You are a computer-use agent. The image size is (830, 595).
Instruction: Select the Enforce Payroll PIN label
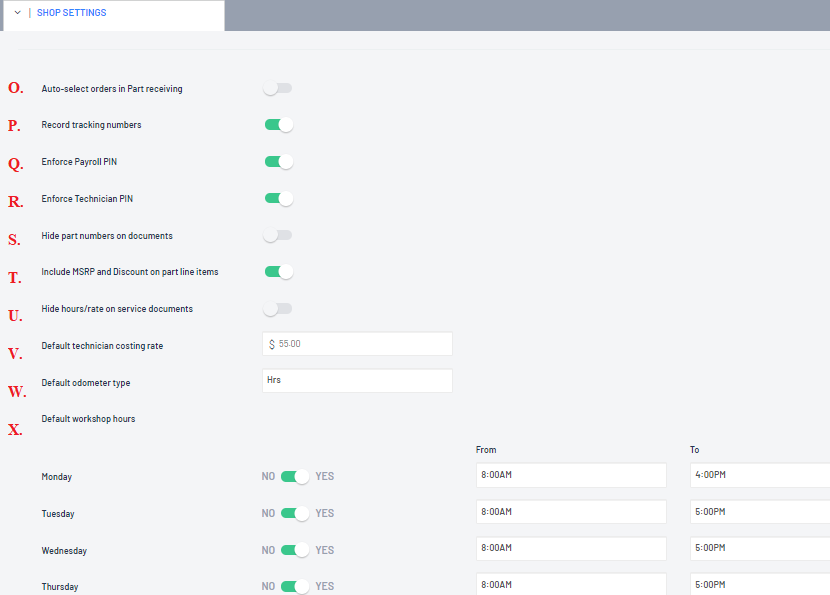(x=79, y=162)
